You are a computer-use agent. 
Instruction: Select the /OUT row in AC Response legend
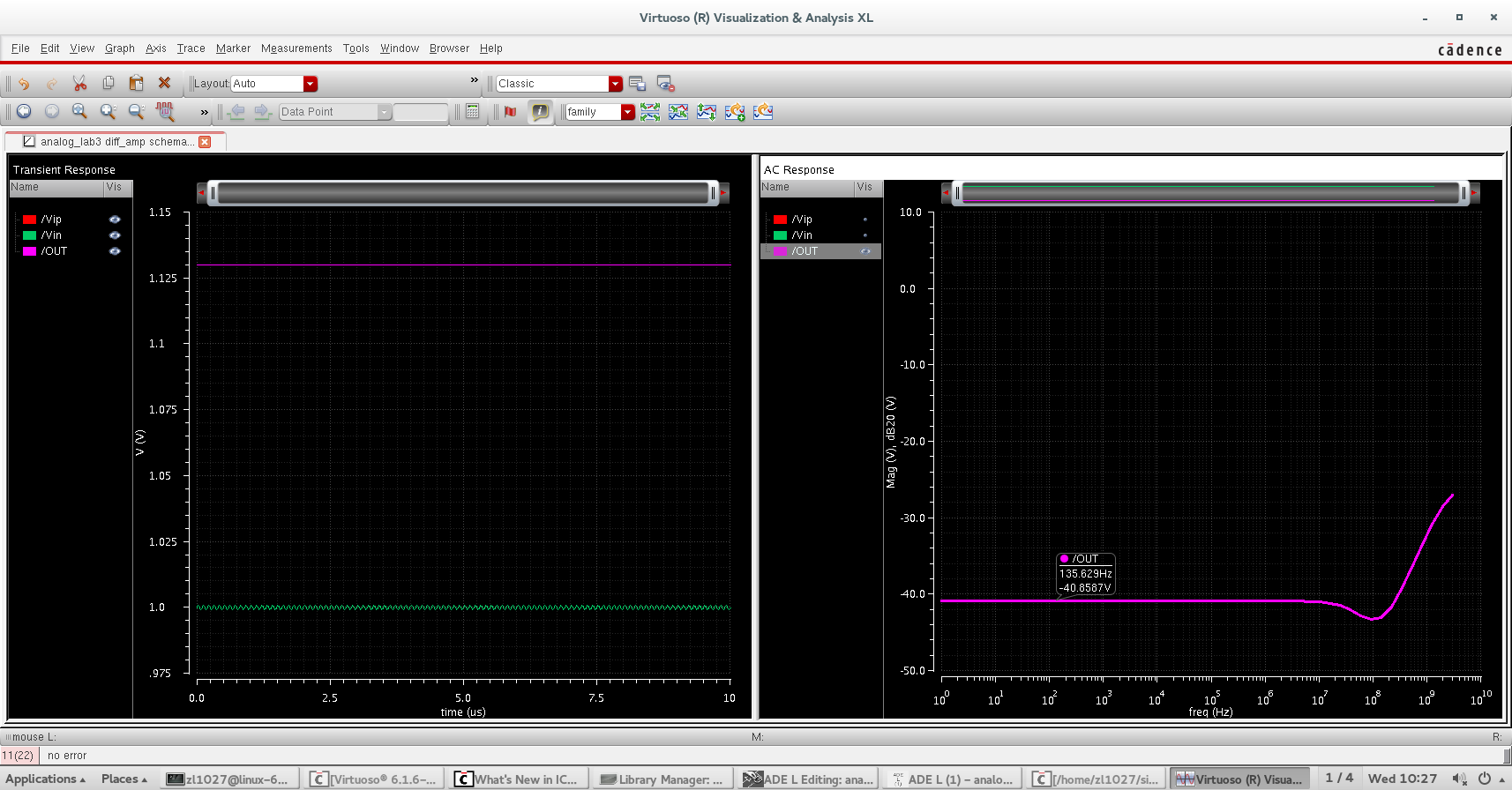pyautogui.click(x=820, y=251)
